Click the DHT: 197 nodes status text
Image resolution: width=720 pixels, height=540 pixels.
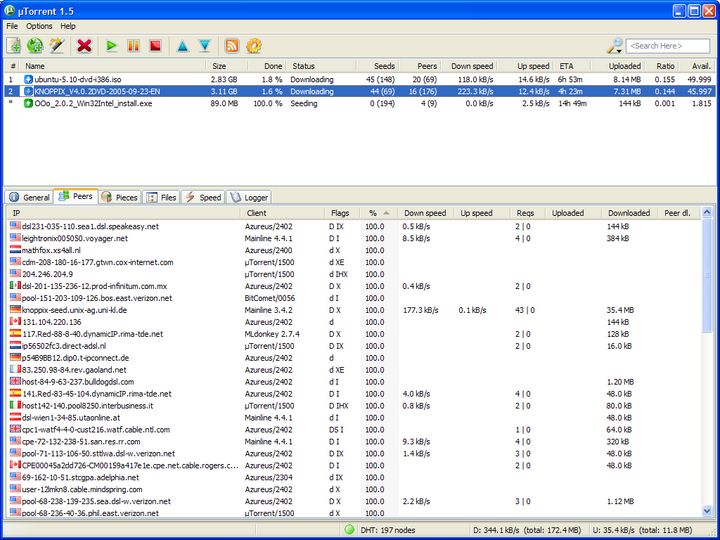click(x=388, y=530)
